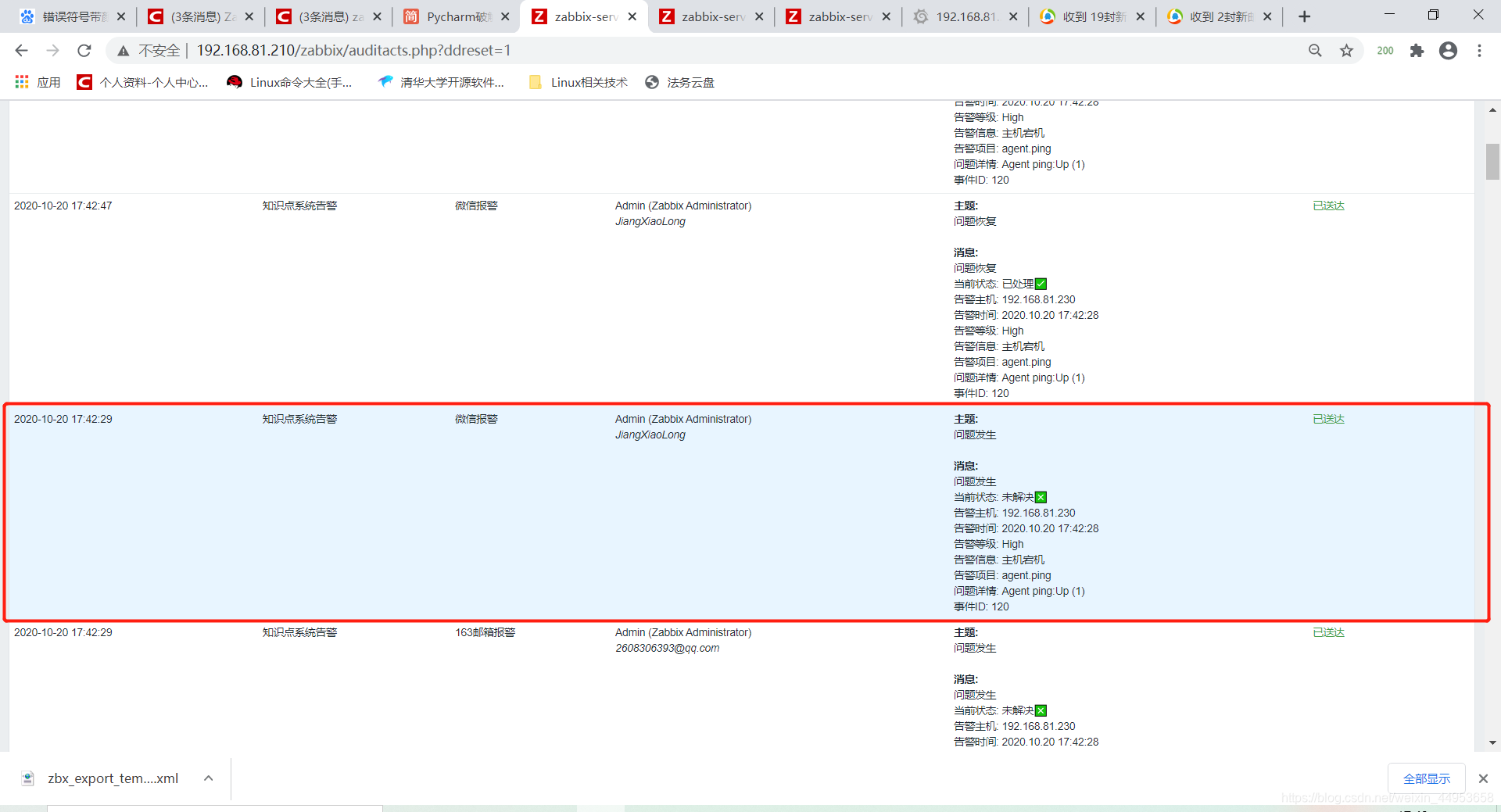Reload the current page
1501x812 pixels.
point(84,50)
